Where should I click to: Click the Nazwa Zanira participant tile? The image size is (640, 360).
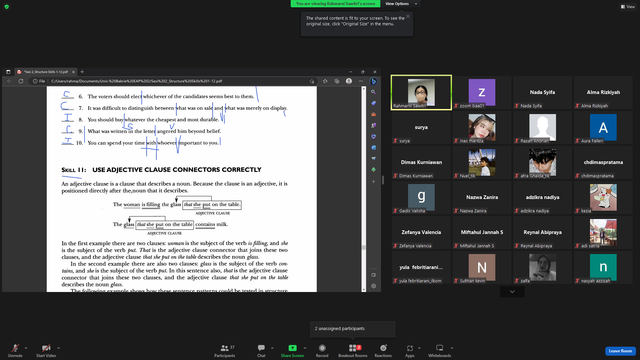pos(482,198)
